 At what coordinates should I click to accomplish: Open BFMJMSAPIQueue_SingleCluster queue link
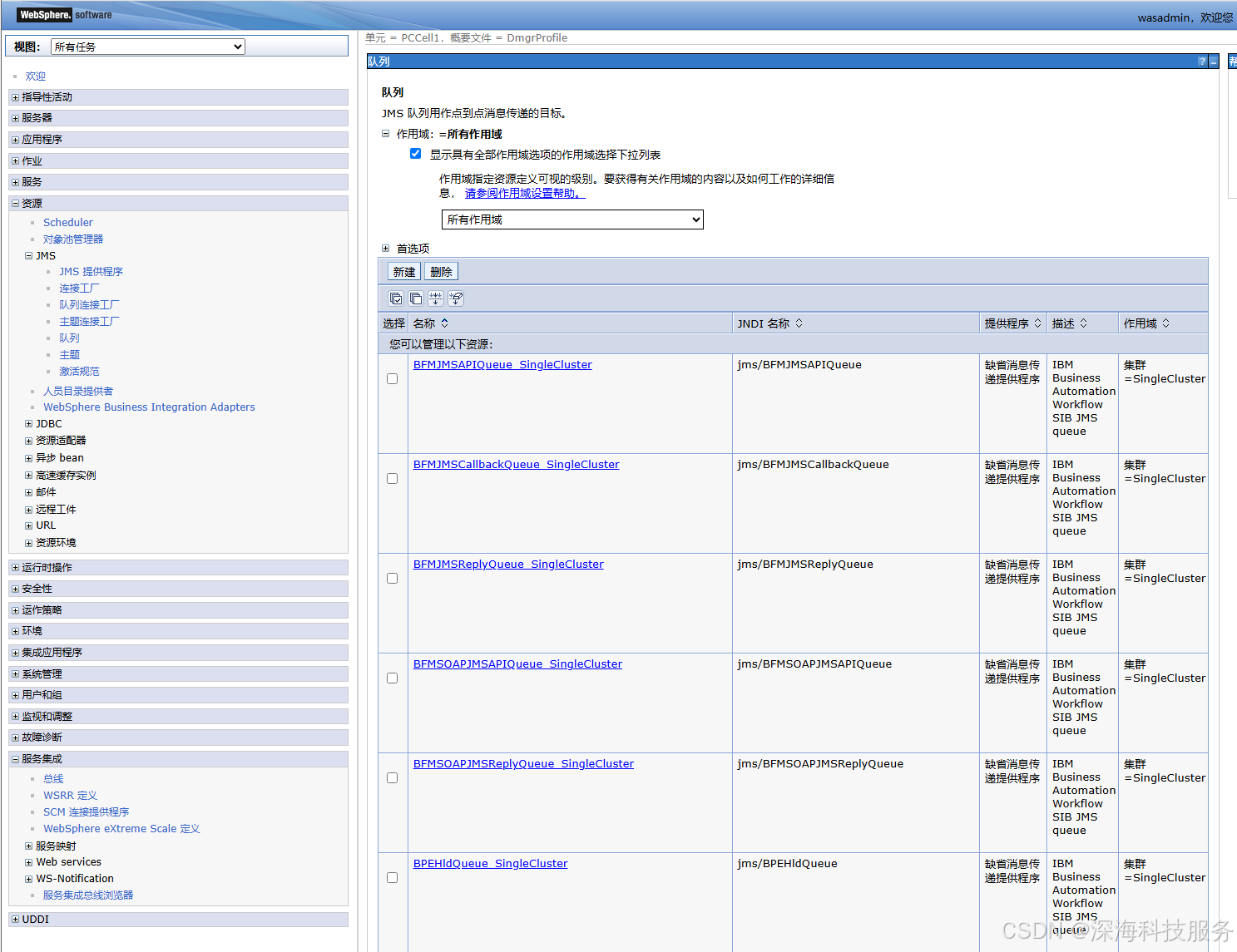tap(502, 365)
